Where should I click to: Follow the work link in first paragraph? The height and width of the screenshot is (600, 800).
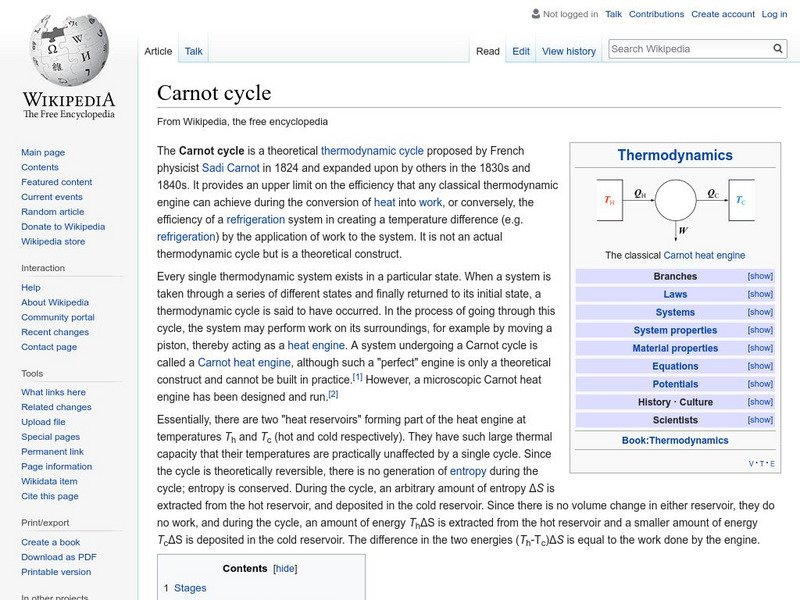coord(430,202)
